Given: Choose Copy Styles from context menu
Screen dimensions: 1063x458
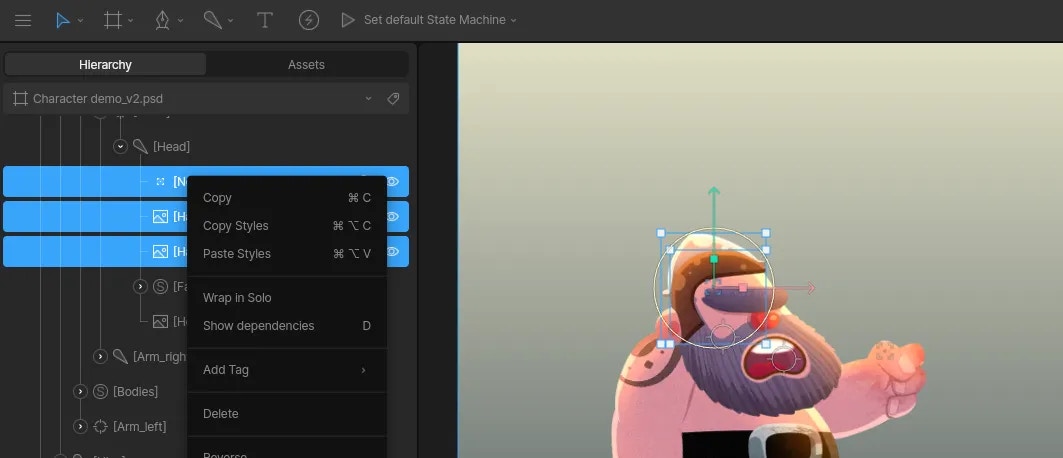Looking at the screenshot, I should click(287, 226).
